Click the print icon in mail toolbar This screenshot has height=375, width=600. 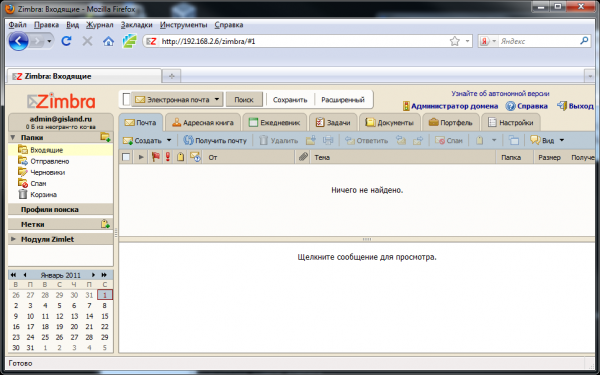tap(328, 140)
